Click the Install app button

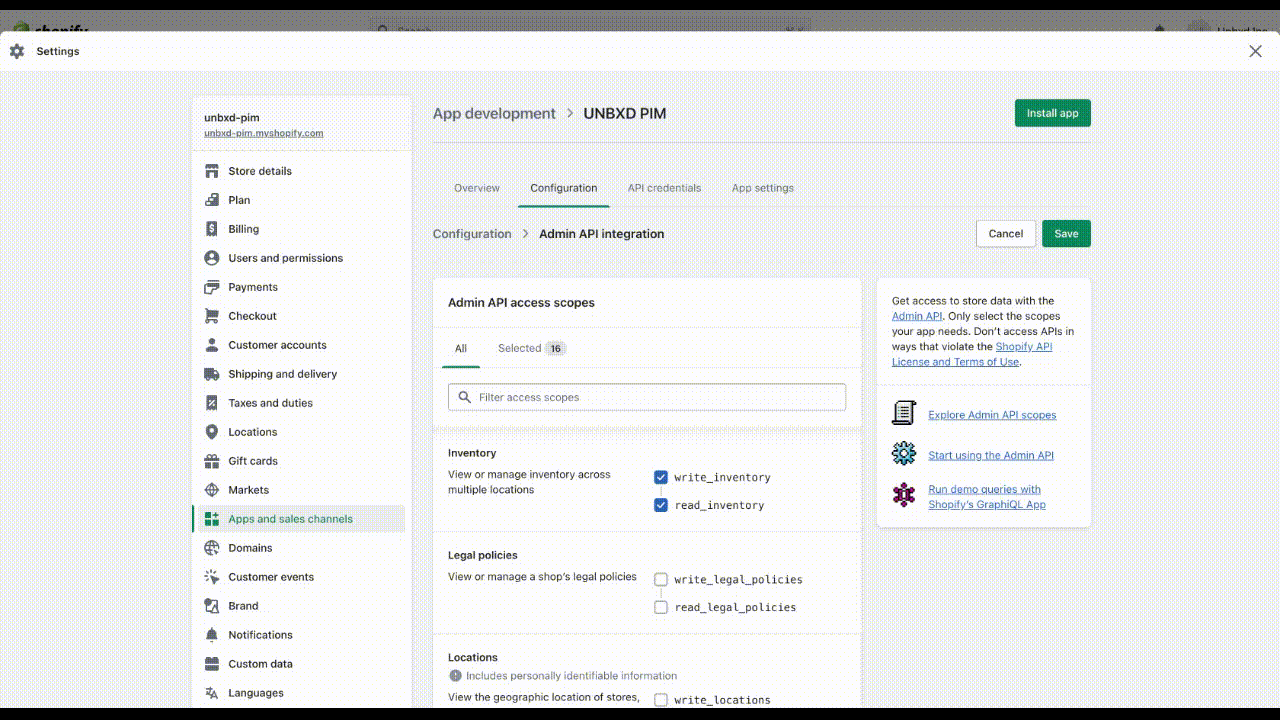point(1053,113)
